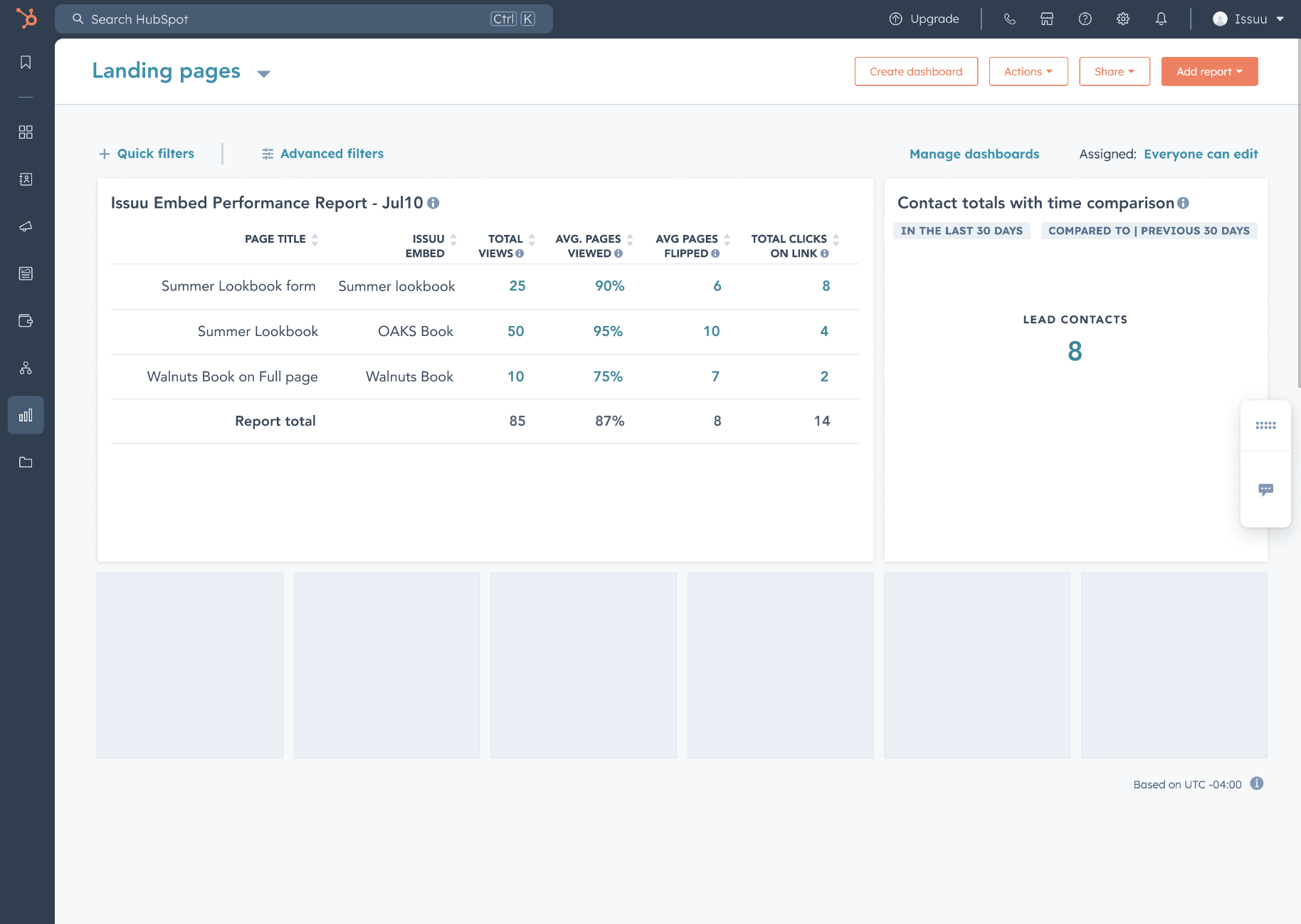Open the workspaces grid icon in sidebar

tap(26, 132)
